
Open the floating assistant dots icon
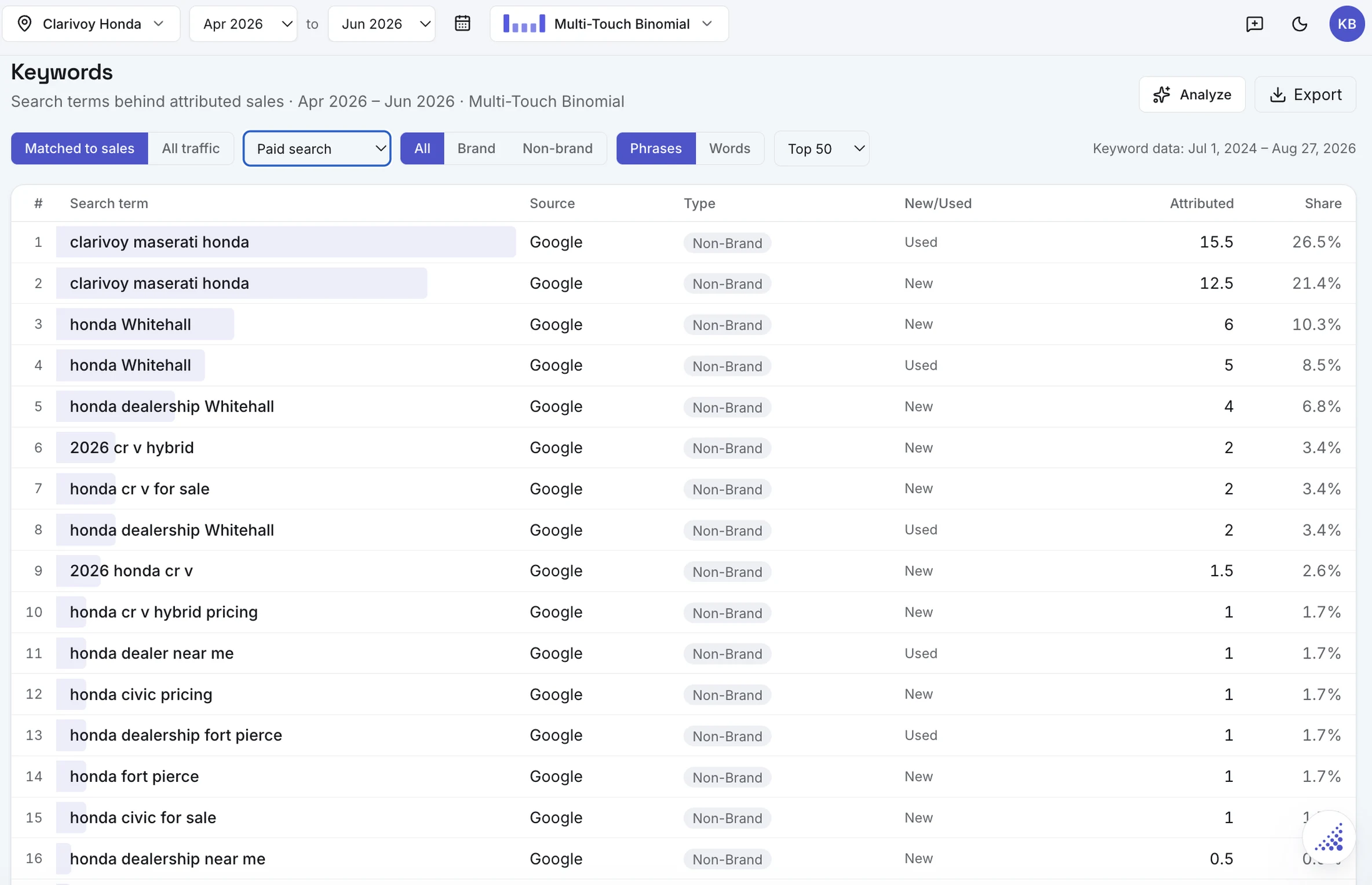[x=1329, y=837]
